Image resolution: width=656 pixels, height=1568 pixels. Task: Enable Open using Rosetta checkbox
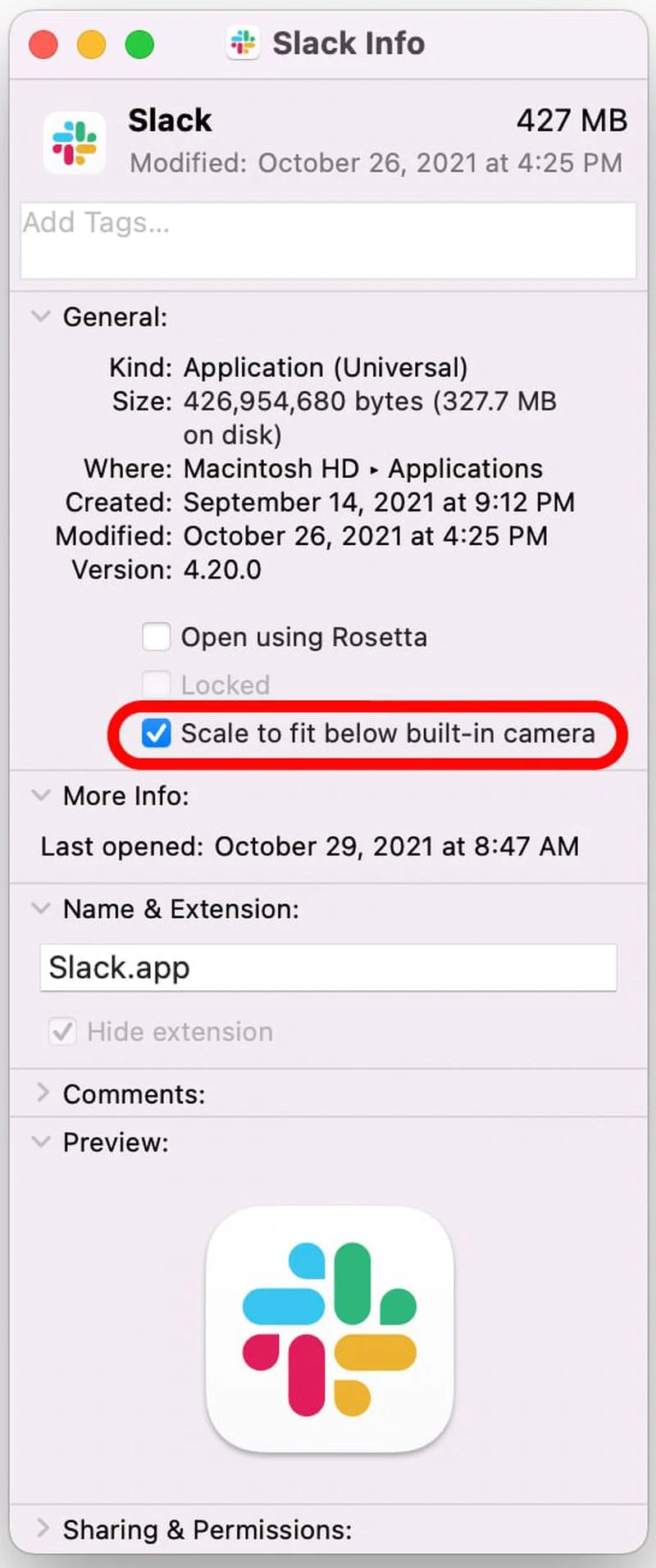(156, 637)
